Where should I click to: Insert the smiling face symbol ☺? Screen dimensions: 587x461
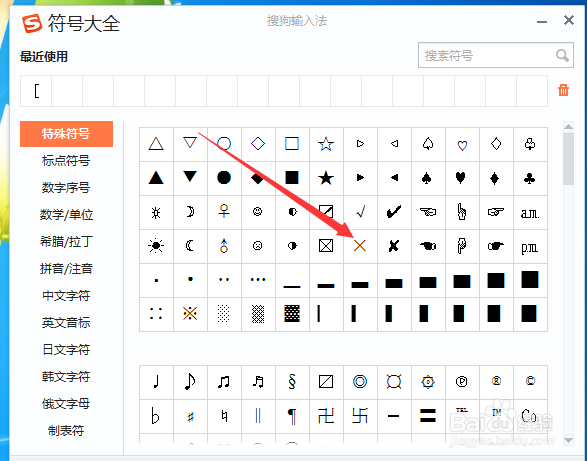coord(258,212)
